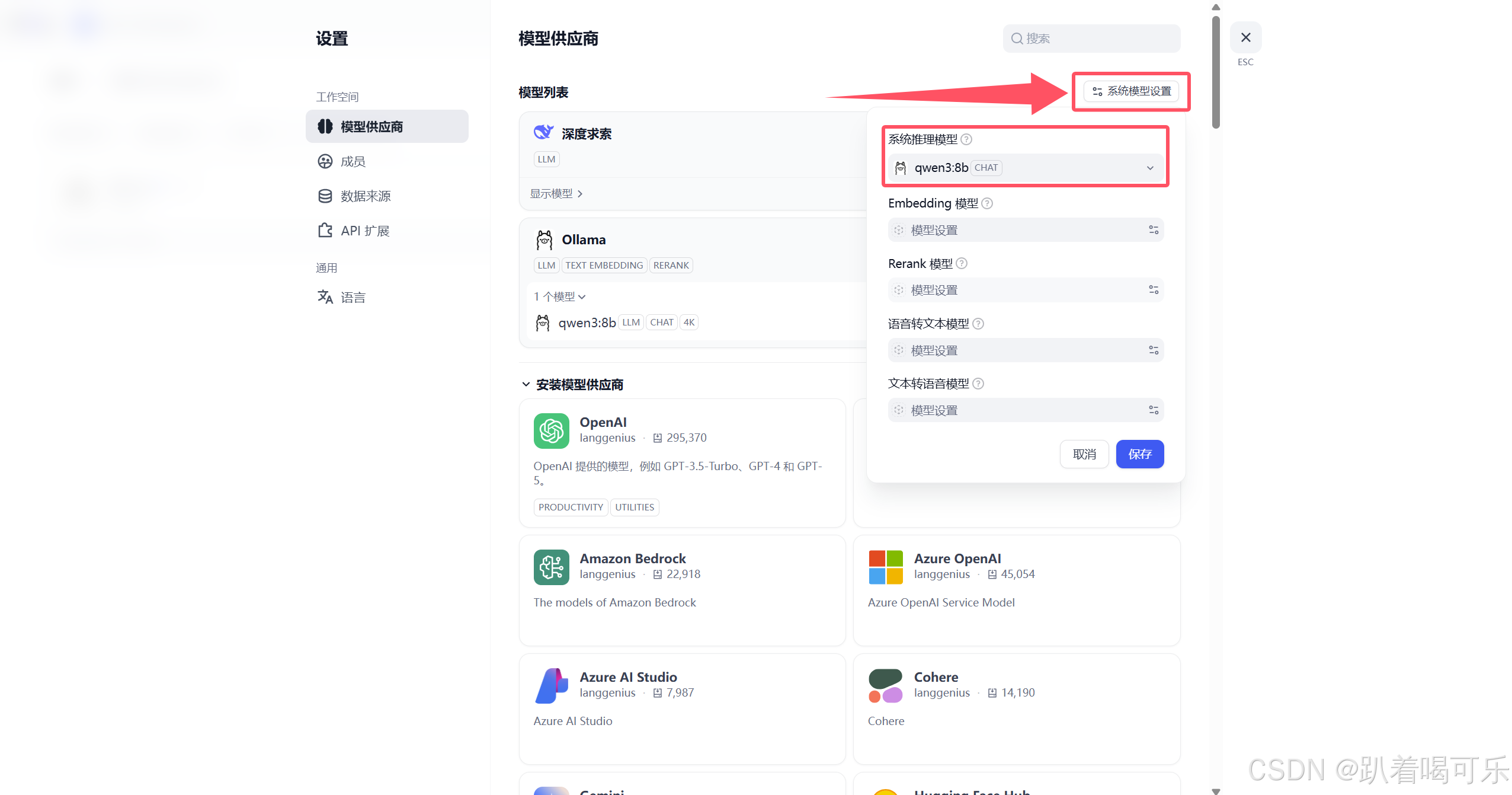Click the install count 45,054 on Azure OpenAI
Image resolution: width=1512 pixels, height=795 pixels.
click(x=1017, y=574)
